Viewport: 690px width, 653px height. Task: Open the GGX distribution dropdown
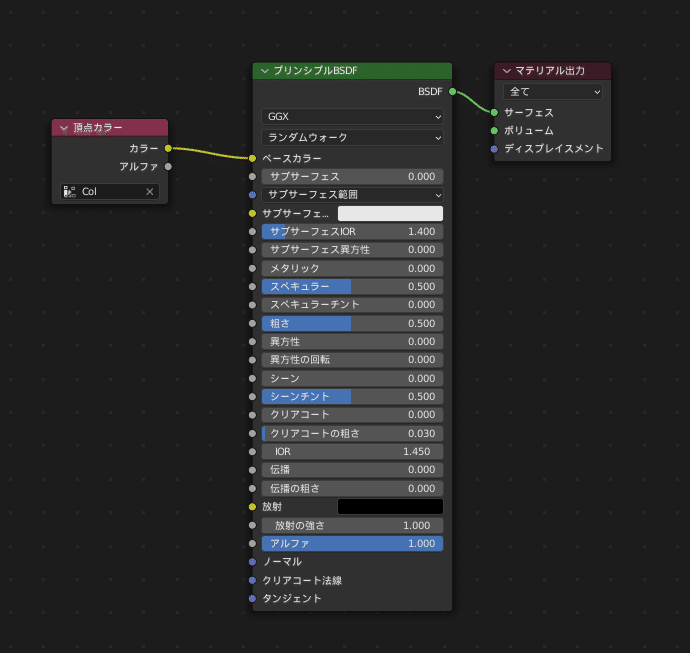click(352, 117)
